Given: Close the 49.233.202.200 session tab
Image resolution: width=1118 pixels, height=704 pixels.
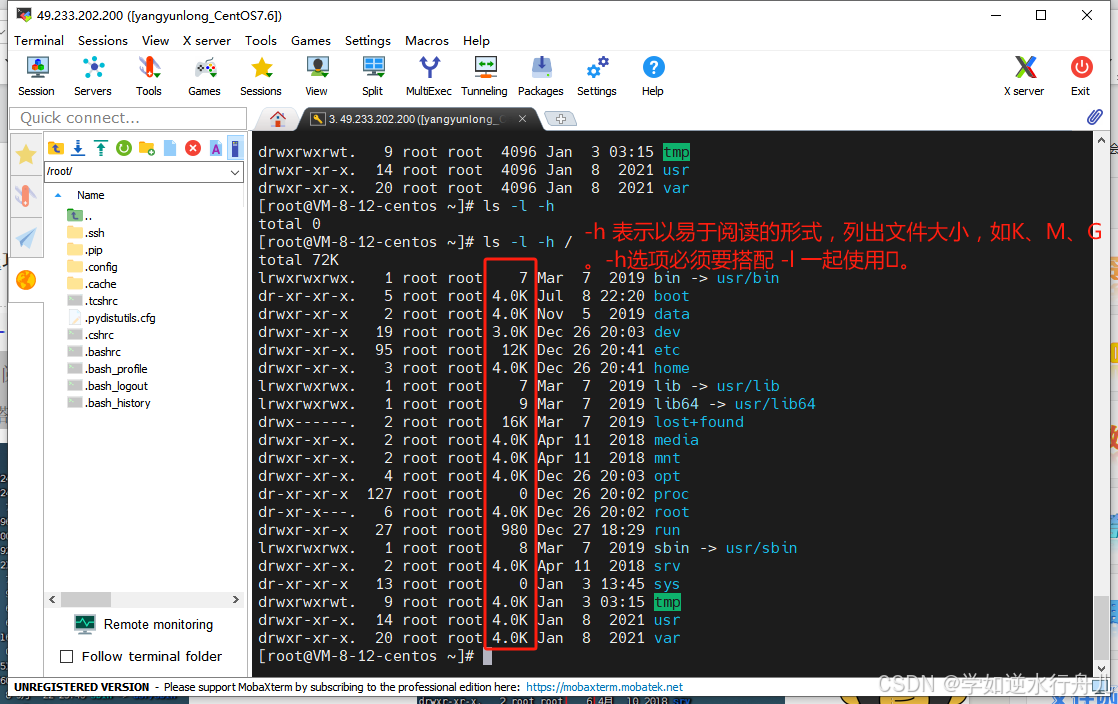Looking at the screenshot, I should (523, 119).
